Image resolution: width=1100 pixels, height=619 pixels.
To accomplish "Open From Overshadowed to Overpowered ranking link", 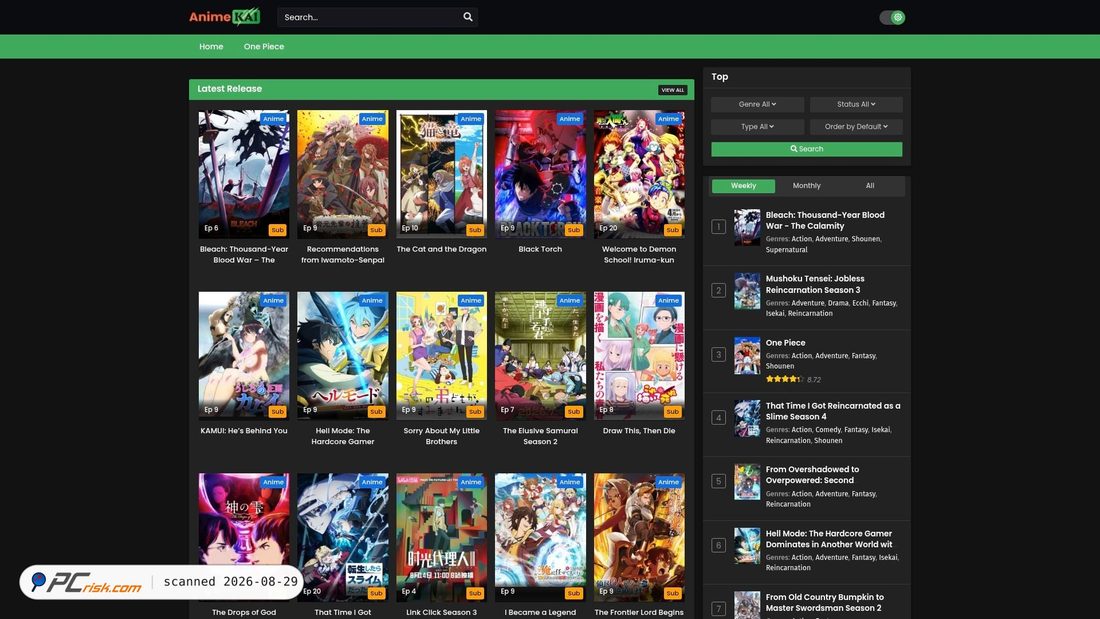I will point(812,475).
